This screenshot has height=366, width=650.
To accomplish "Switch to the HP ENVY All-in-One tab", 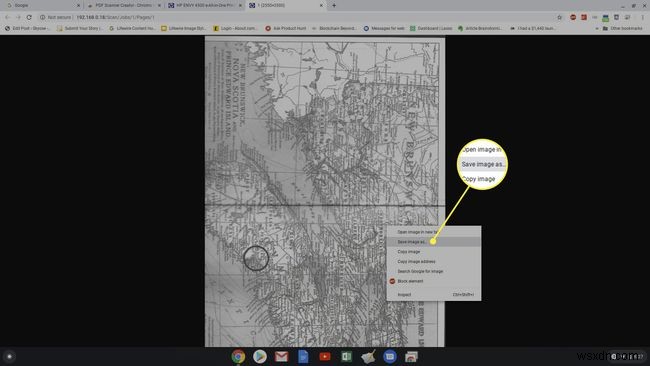I will pos(204,5).
